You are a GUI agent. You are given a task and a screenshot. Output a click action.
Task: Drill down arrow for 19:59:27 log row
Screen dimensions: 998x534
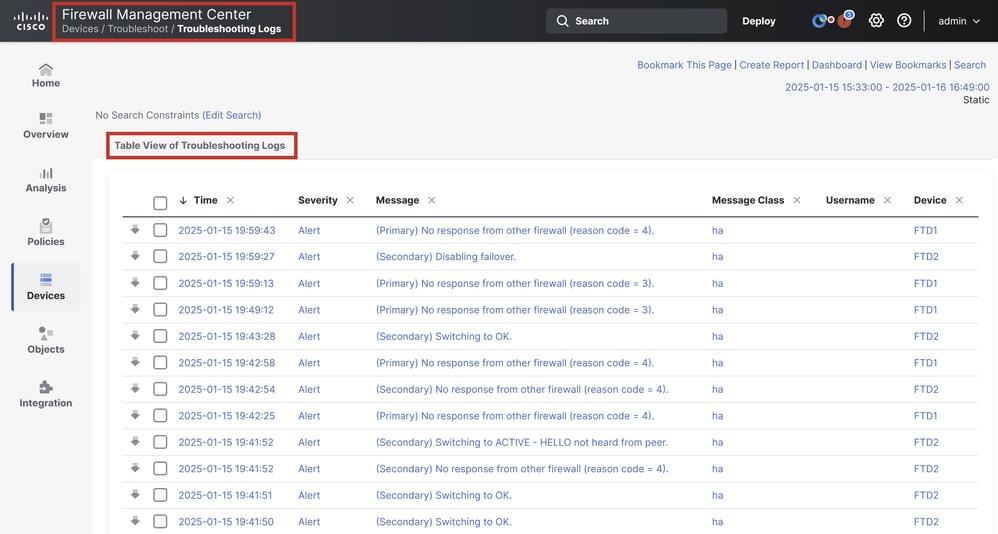[x=135, y=256]
